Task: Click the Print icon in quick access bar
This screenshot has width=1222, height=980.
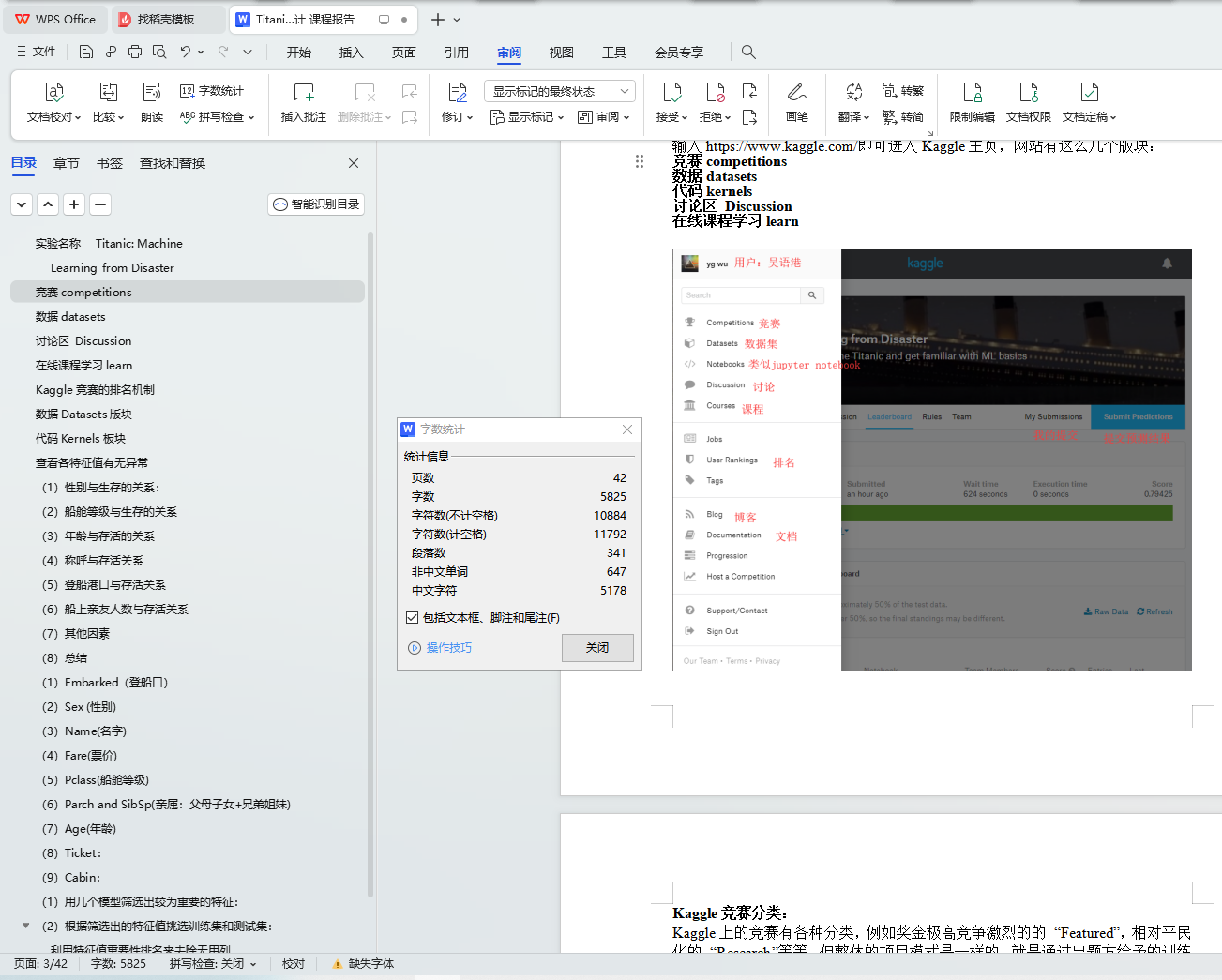Action: point(135,53)
